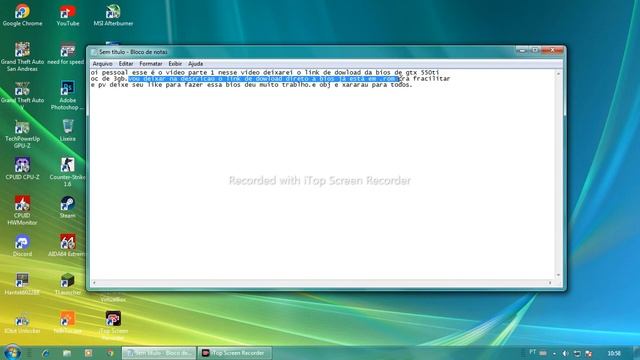Click the volume speaker tray icon
Screen dimensions: 640x360
pos(566,353)
